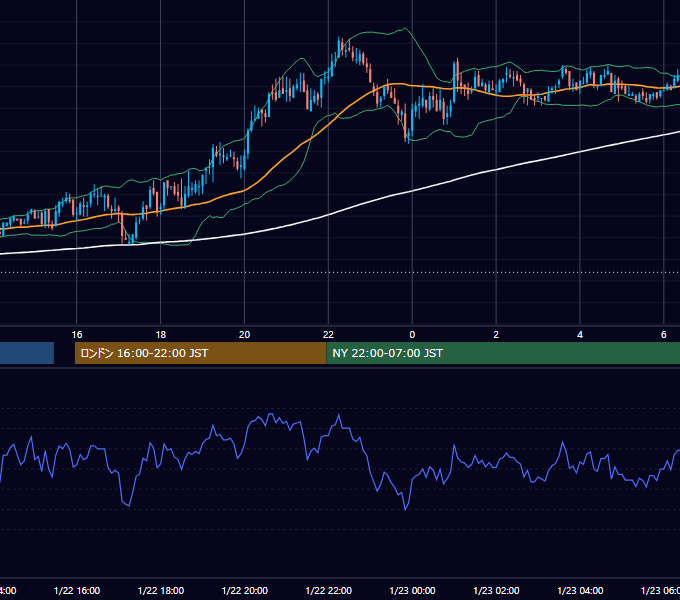Click the "0" hour label on price chart axis
The height and width of the screenshot is (600, 680).
[x=412, y=335]
